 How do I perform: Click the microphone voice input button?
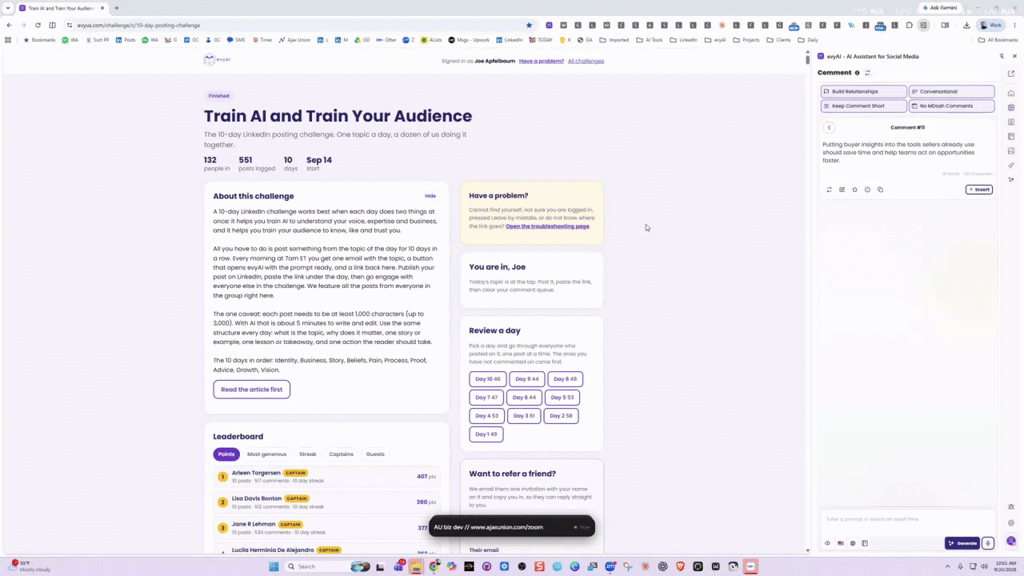click(x=987, y=543)
